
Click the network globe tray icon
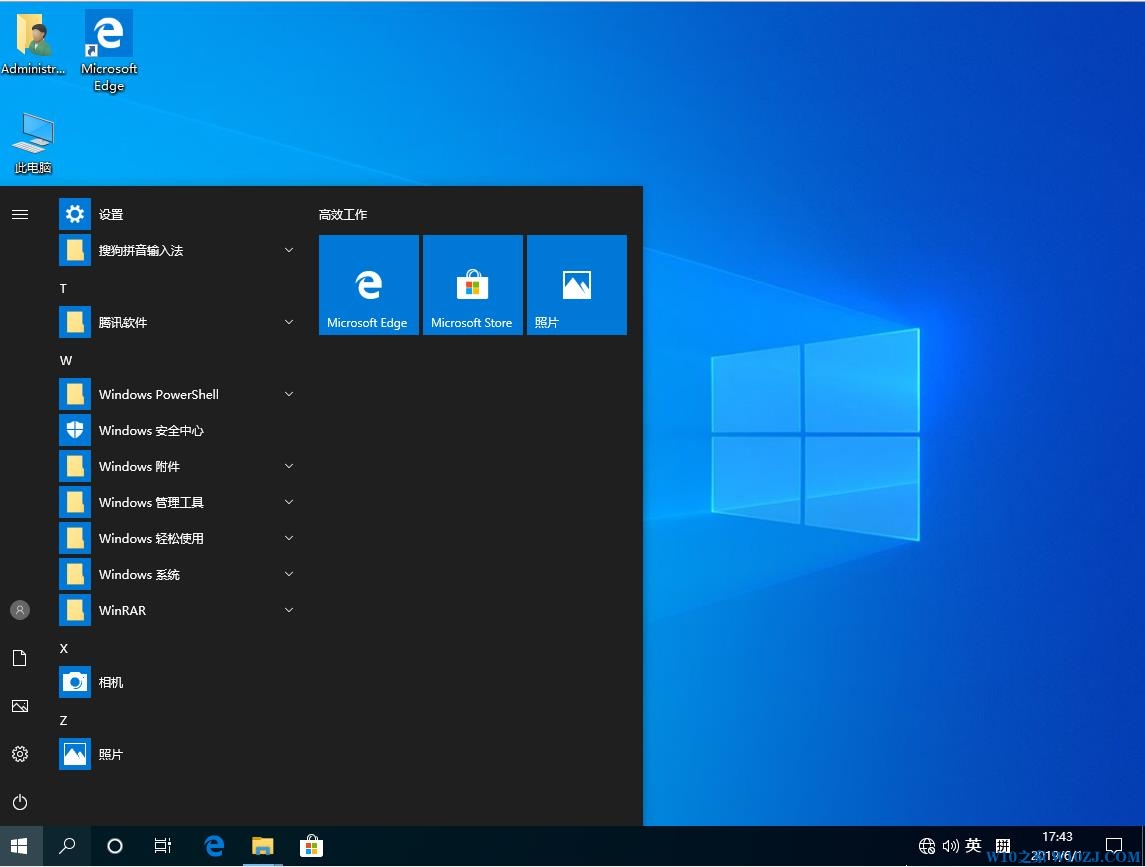click(x=927, y=847)
